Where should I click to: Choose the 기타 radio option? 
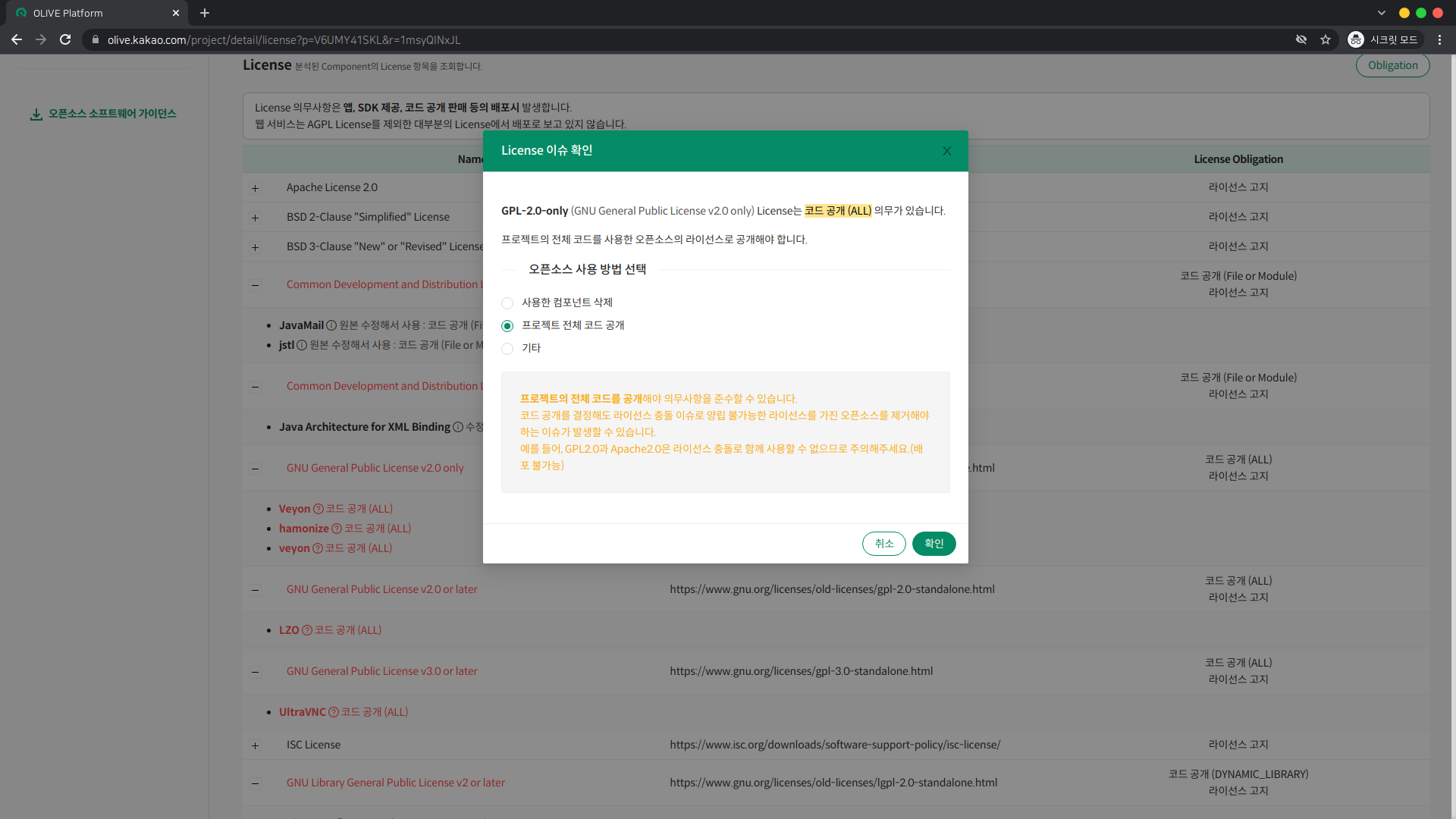point(507,349)
